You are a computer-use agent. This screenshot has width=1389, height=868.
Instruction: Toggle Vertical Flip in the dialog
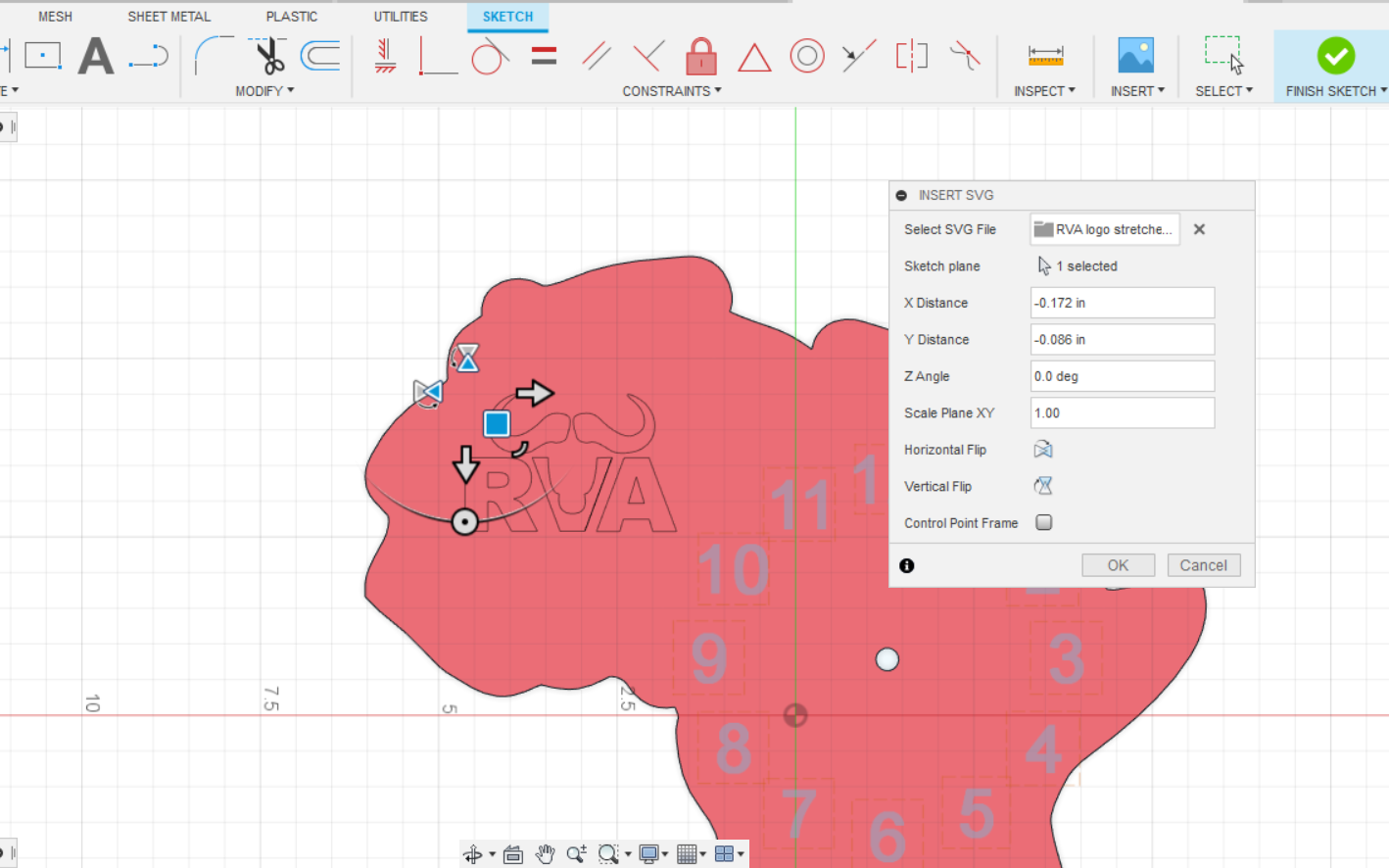point(1043,486)
